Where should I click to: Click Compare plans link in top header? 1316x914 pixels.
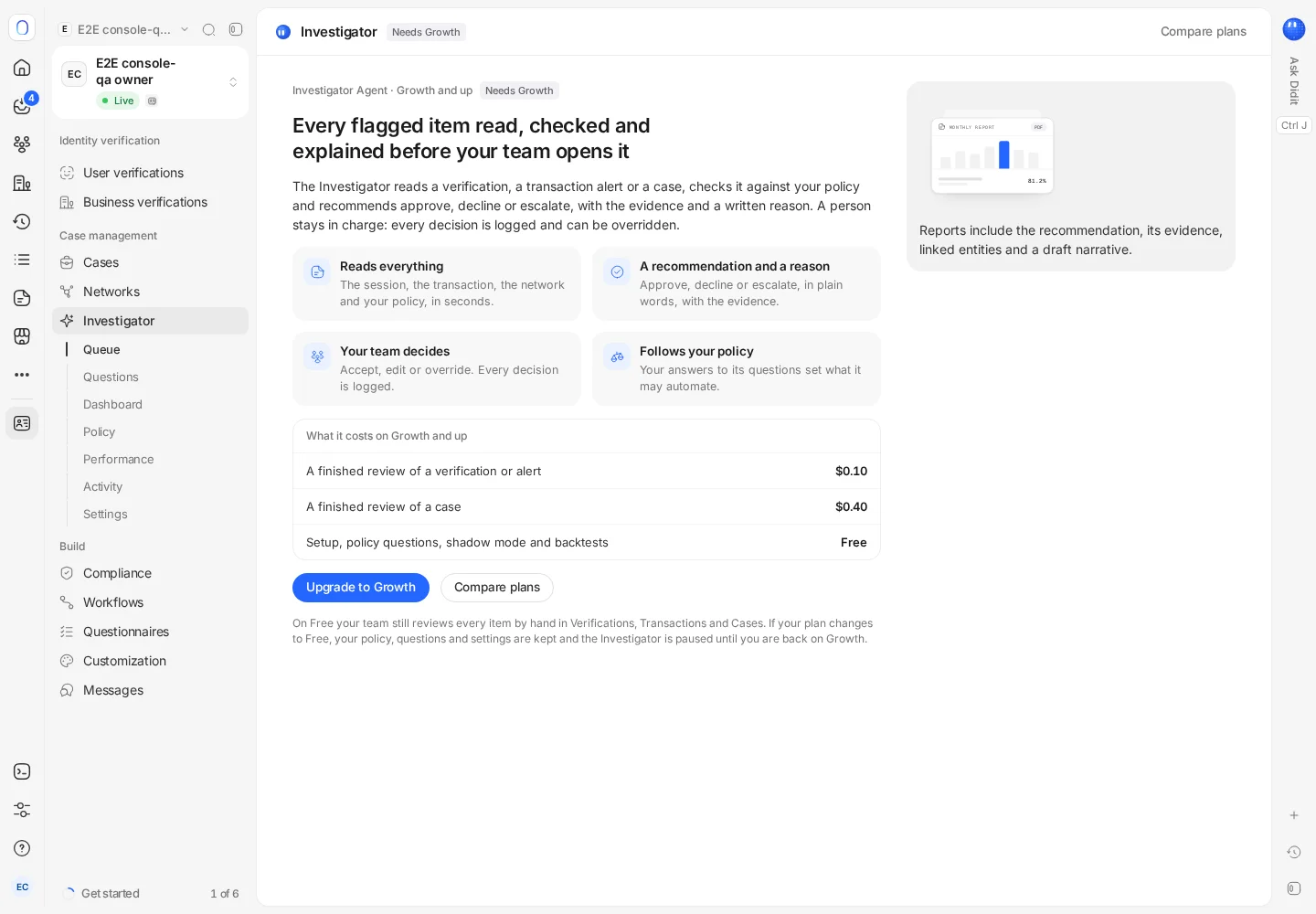[1204, 31]
